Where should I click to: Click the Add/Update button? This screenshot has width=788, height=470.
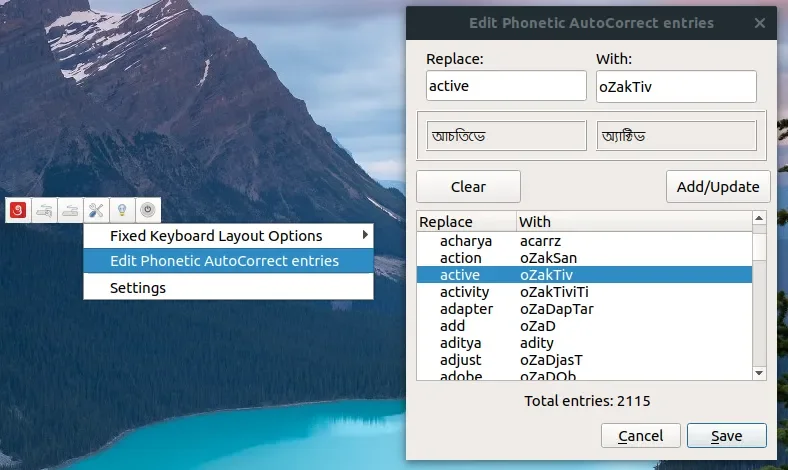click(x=718, y=186)
